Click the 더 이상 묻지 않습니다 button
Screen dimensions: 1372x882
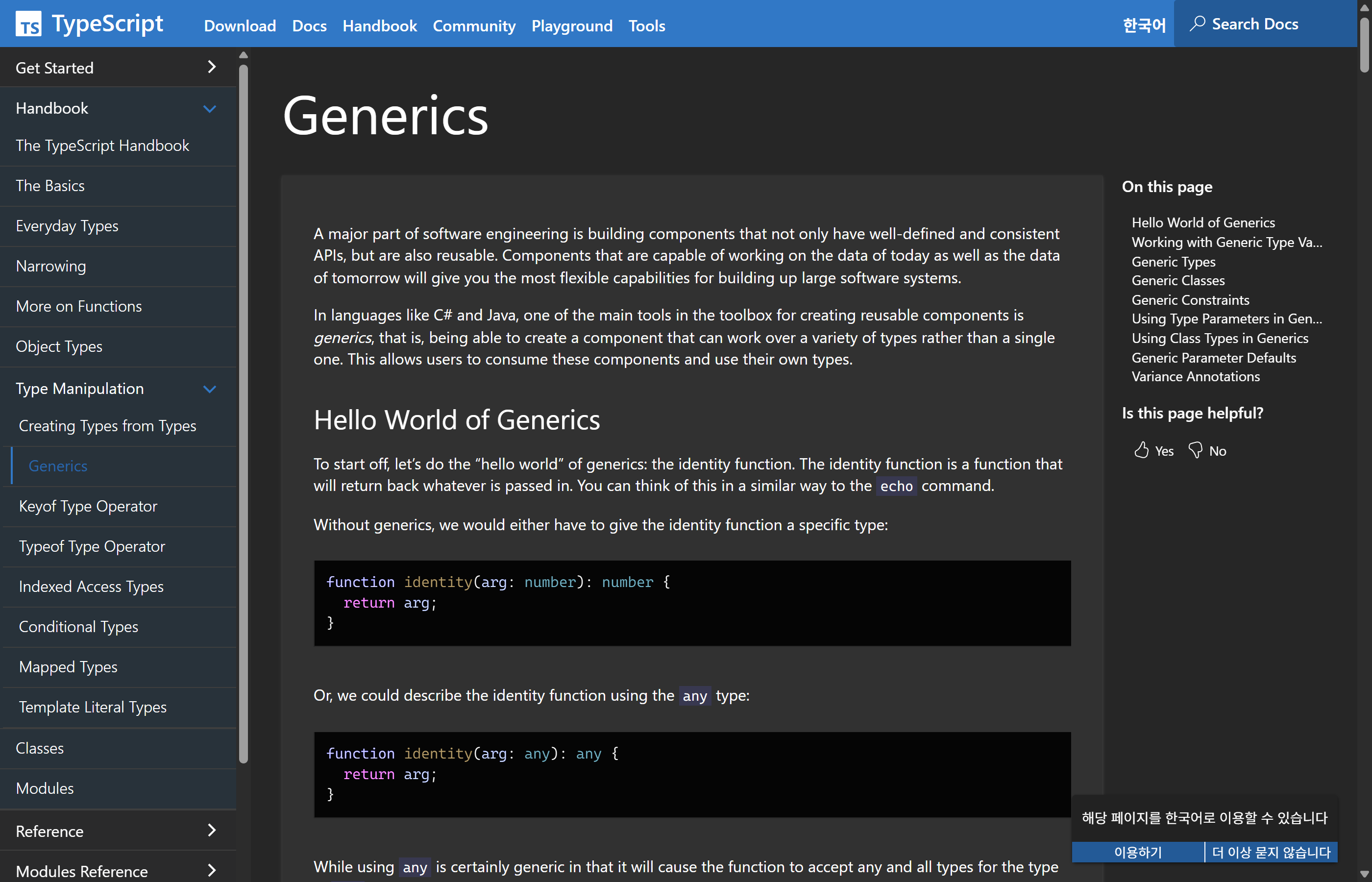pos(1271,852)
